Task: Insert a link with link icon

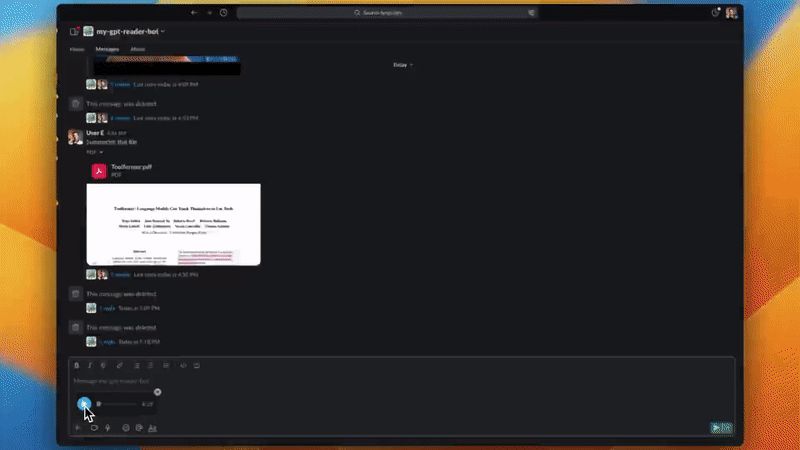Action: (x=120, y=365)
